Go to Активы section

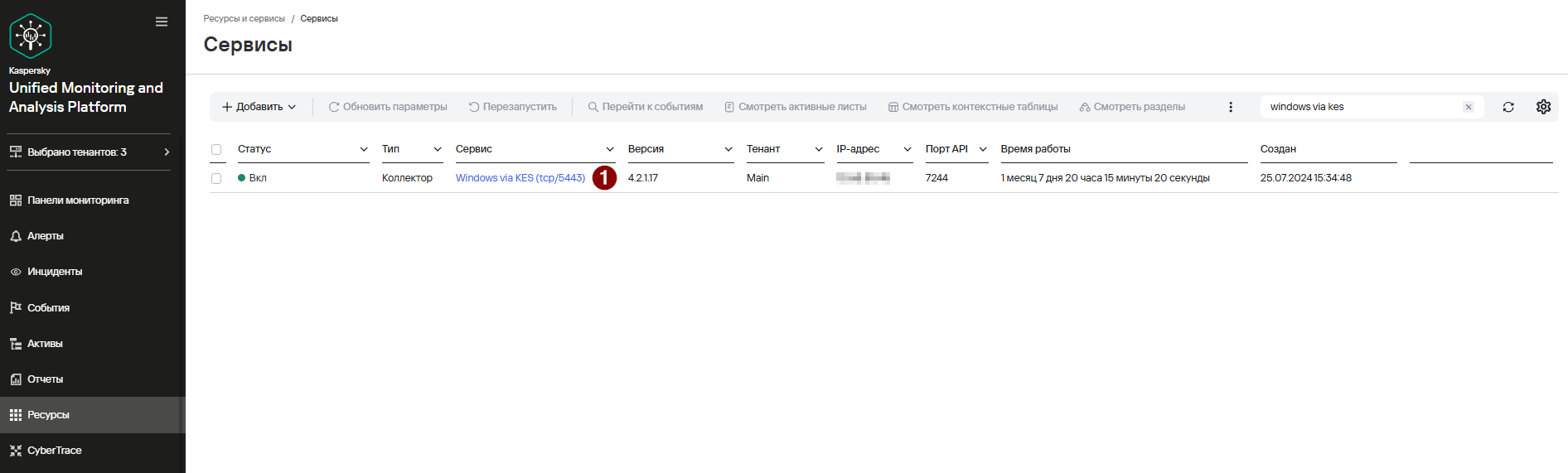45,344
